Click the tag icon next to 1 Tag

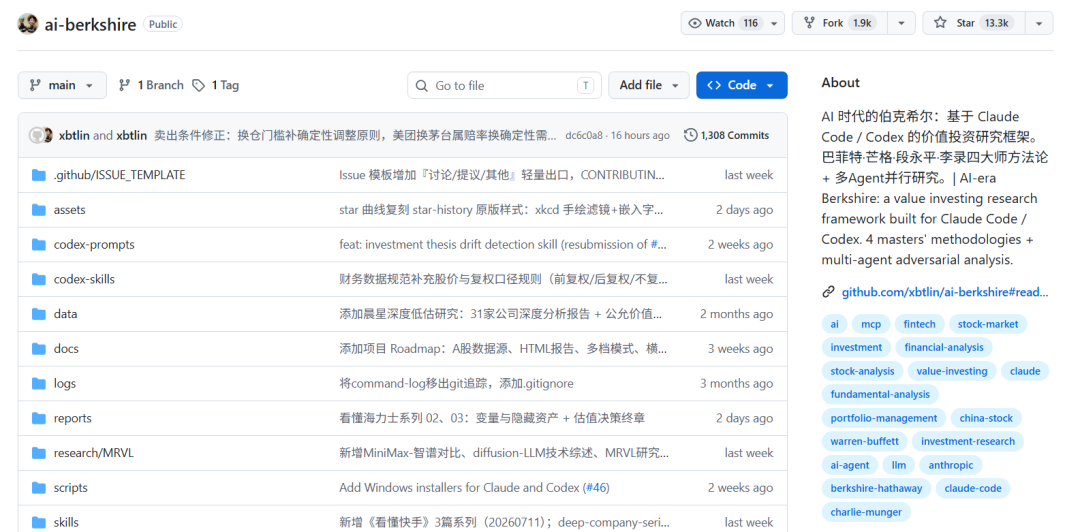click(198, 85)
